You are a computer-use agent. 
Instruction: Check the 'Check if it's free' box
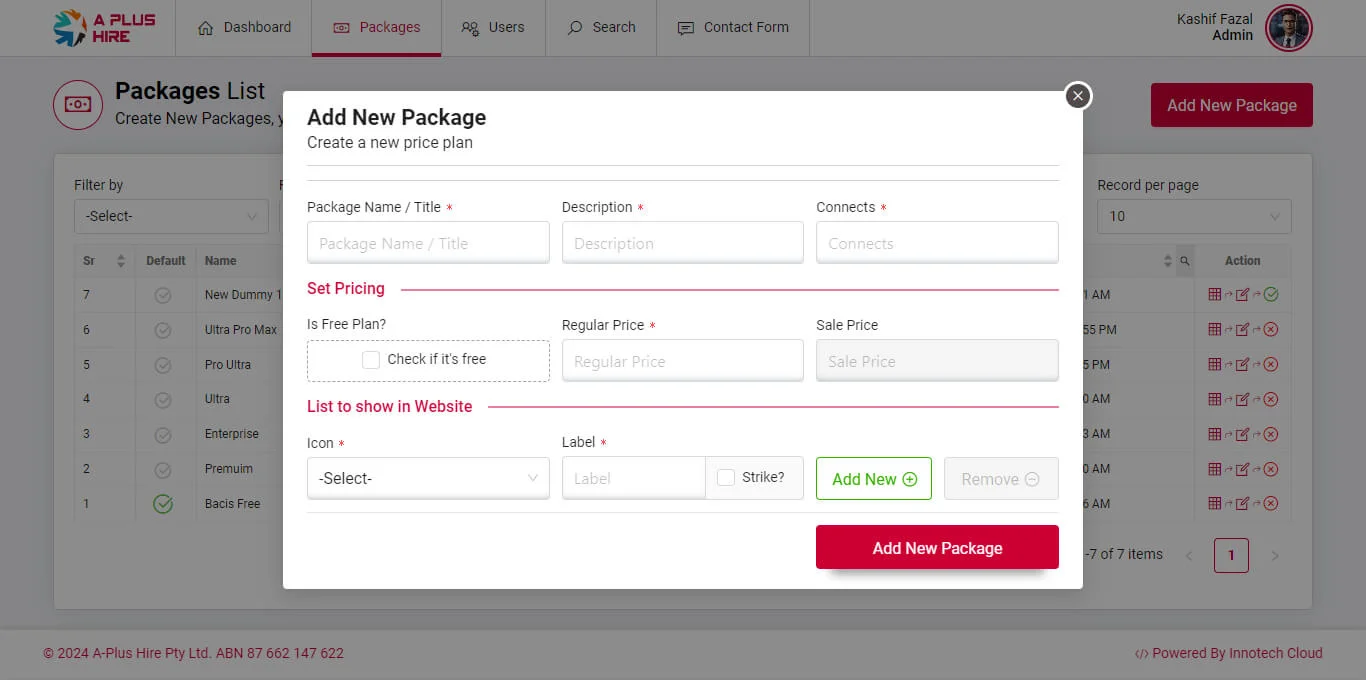[371, 360]
